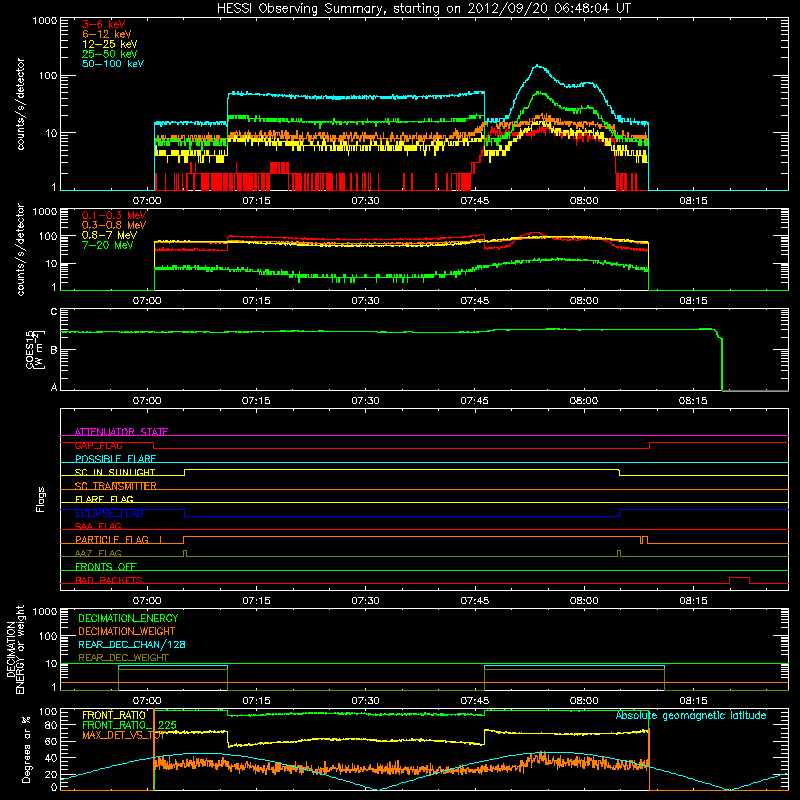Select the green FRONT_RATIO_ 225 legend label
This screenshot has height=800, width=800.
pyautogui.click(x=129, y=725)
